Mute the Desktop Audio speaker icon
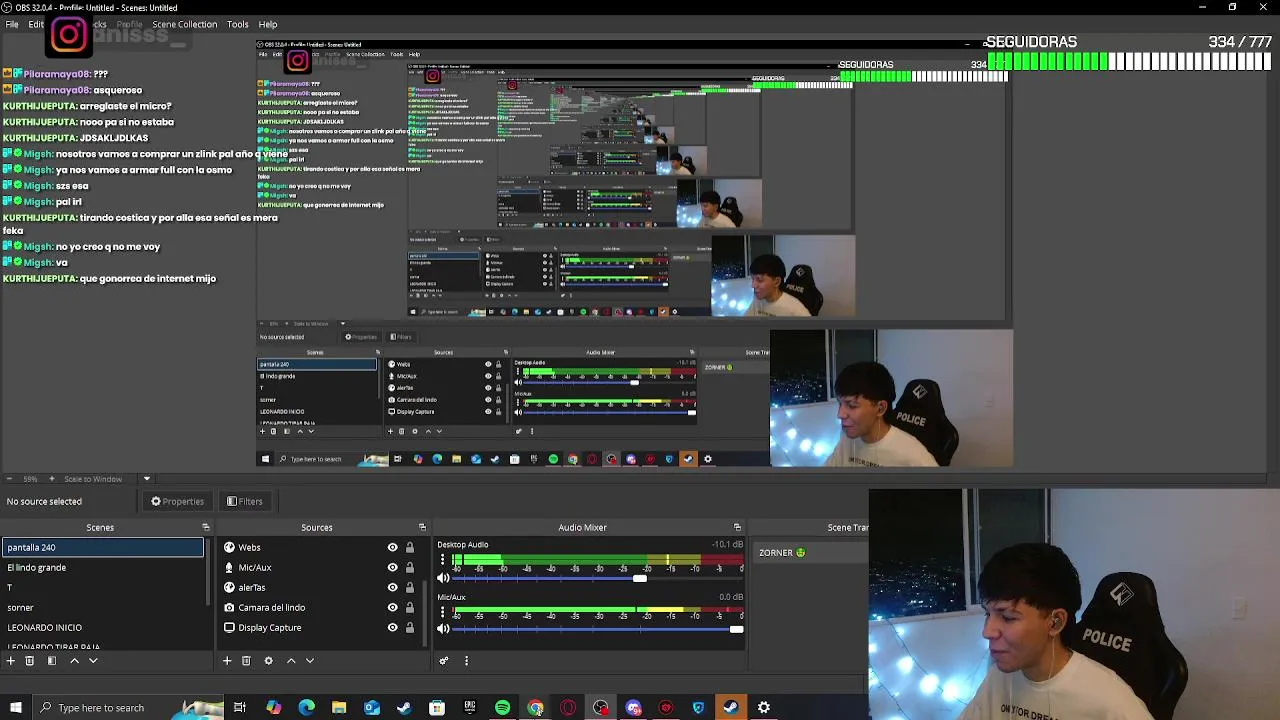1280x720 pixels. point(444,577)
